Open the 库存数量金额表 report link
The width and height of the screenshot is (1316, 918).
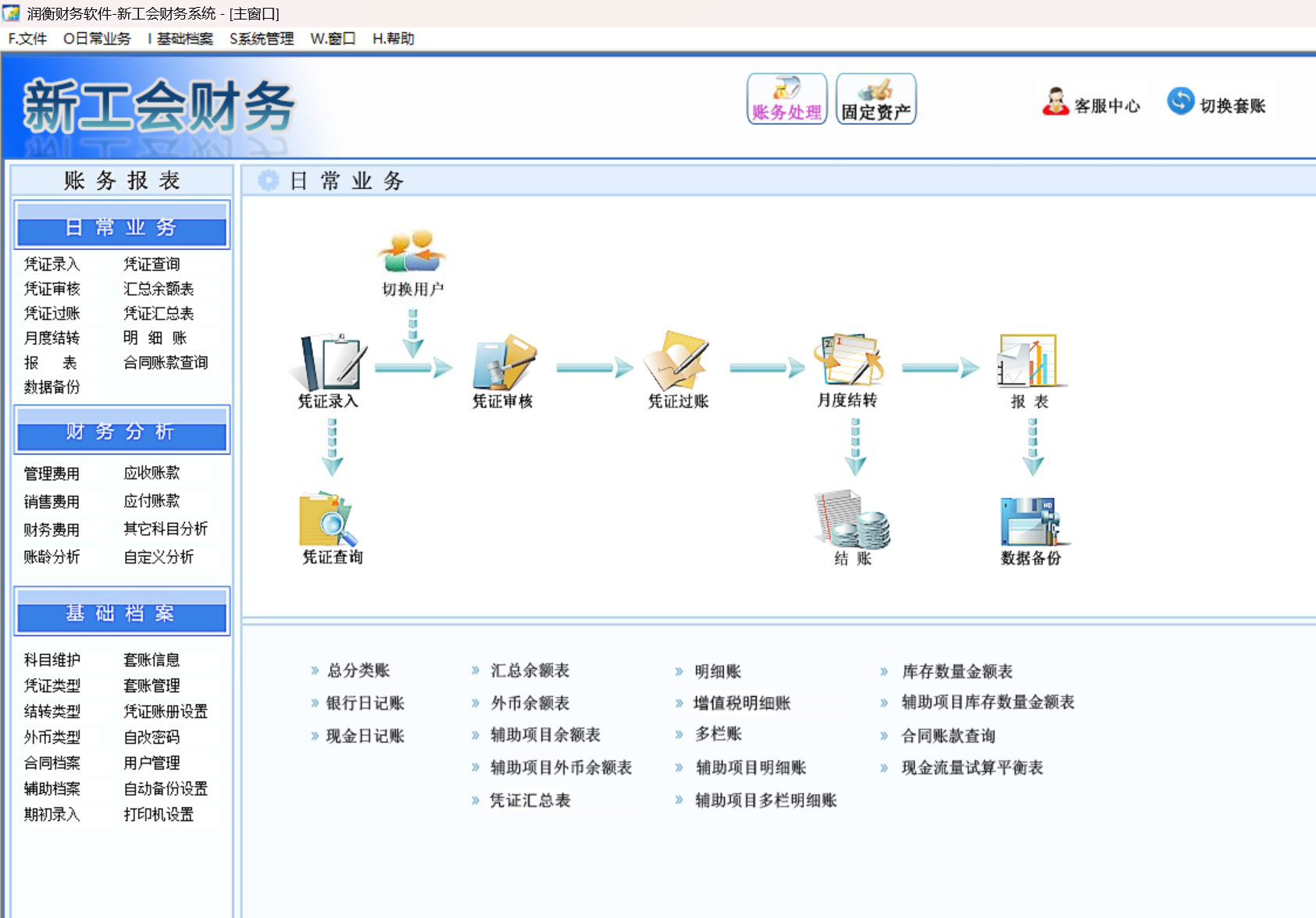point(957,671)
